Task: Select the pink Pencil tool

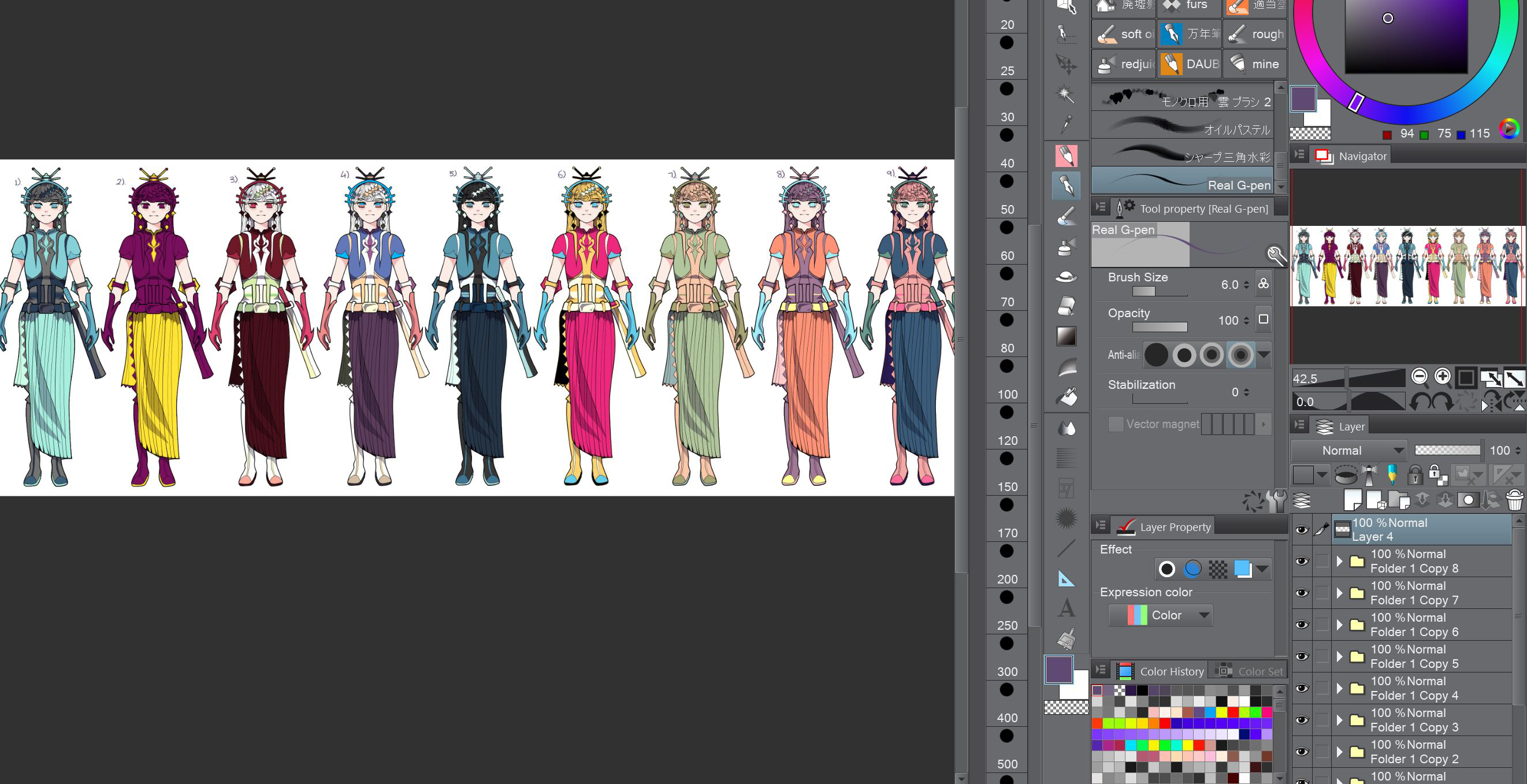Action: coord(1067,156)
